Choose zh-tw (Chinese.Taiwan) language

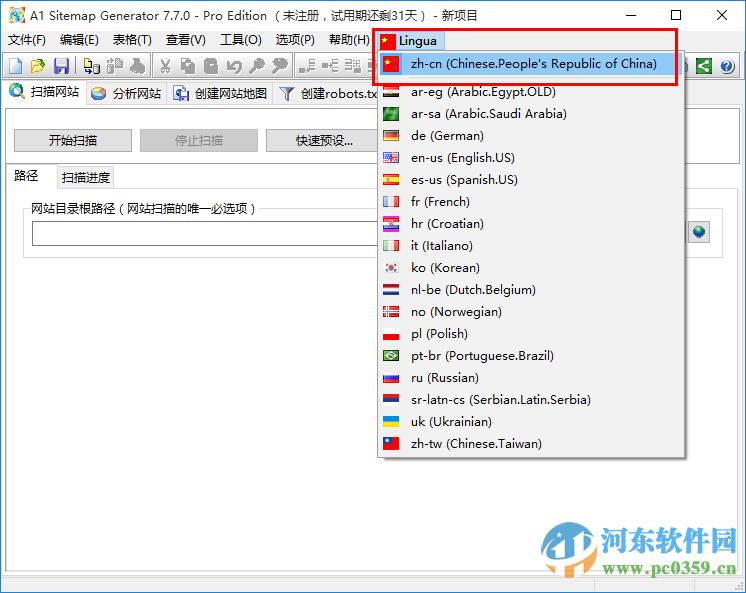click(x=531, y=444)
